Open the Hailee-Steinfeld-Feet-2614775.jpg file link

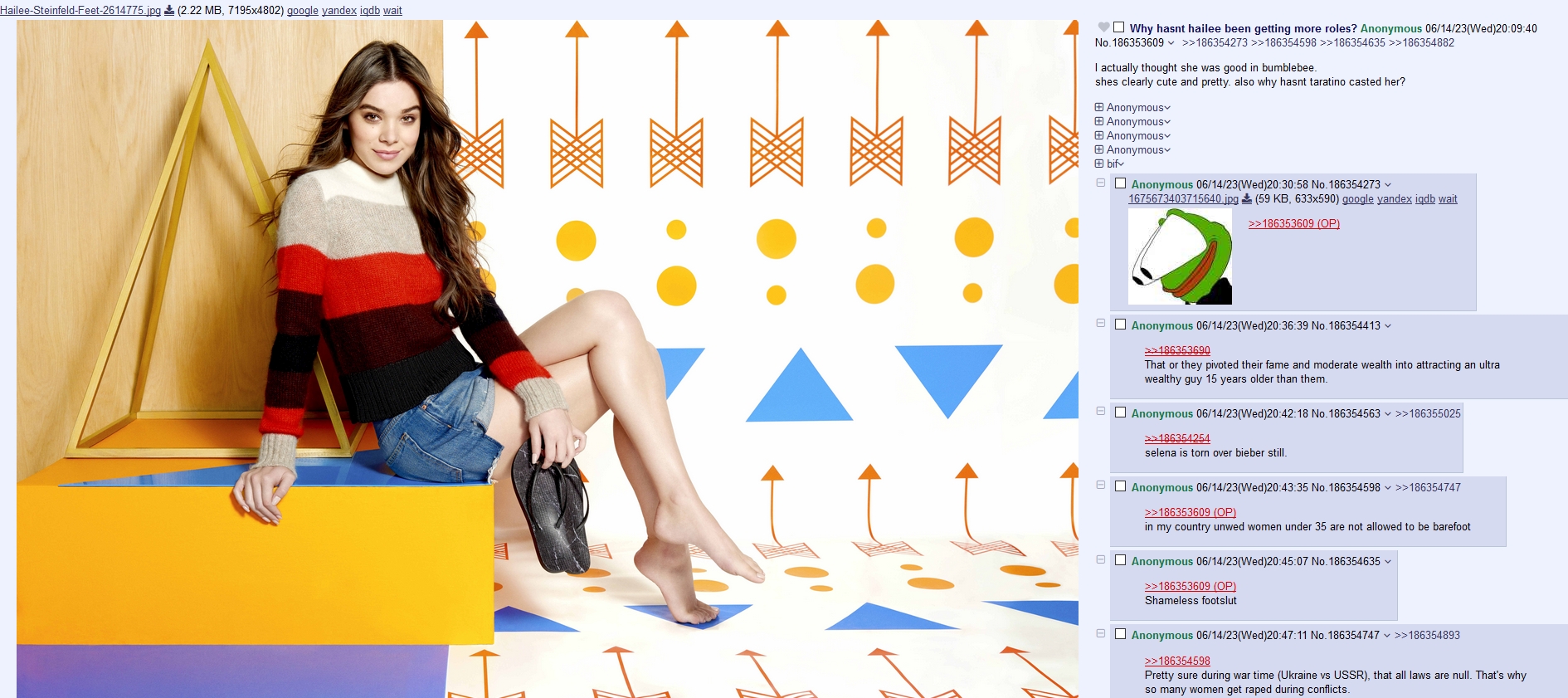80,11
